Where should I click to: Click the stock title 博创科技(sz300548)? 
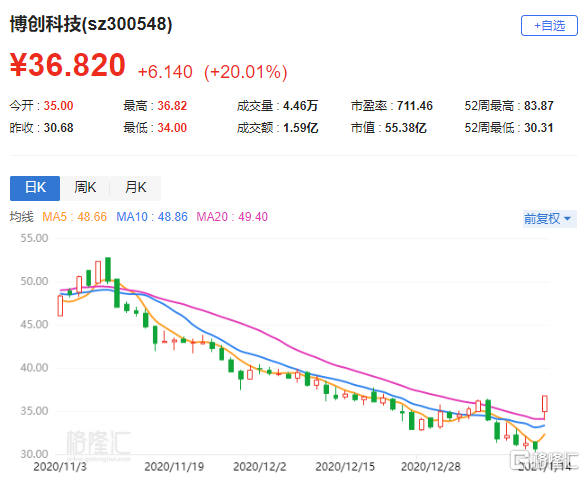[91, 24]
